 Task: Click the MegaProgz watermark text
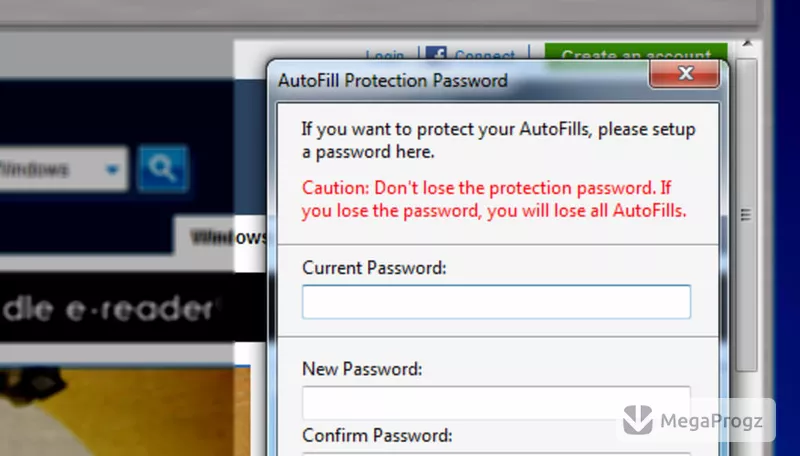711,421
